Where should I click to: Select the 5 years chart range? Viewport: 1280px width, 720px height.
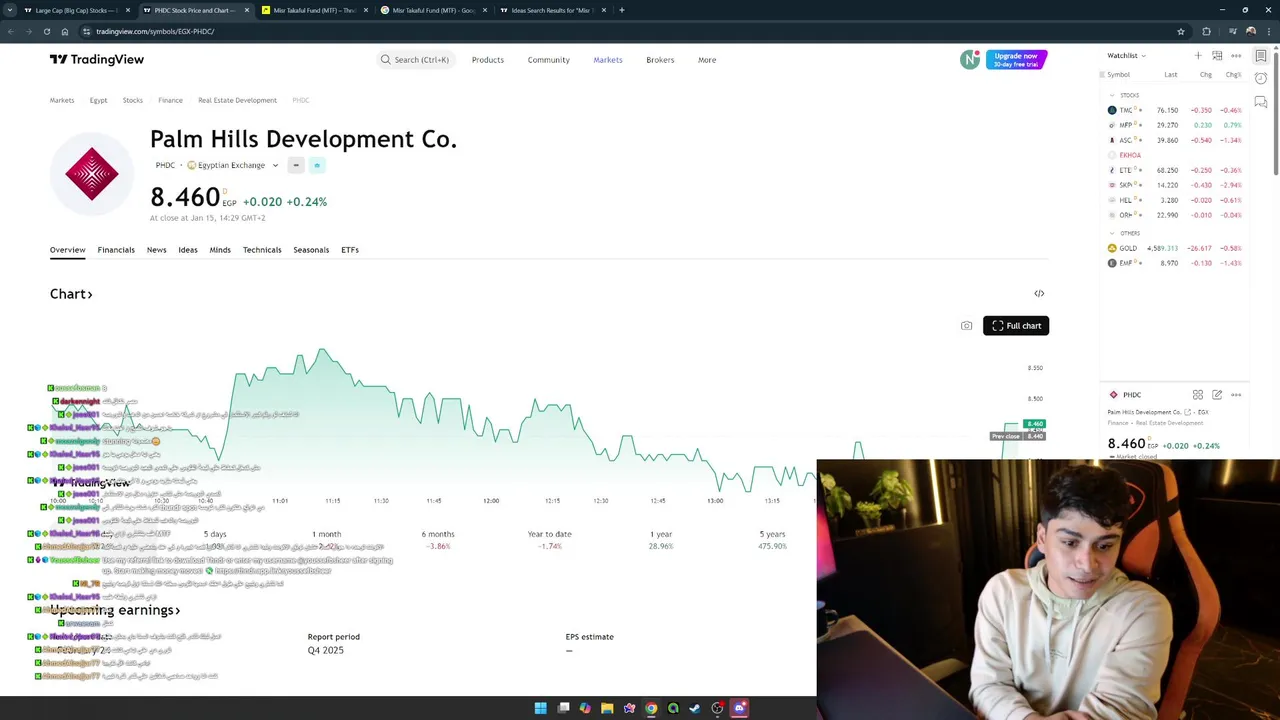coord(772,540)
